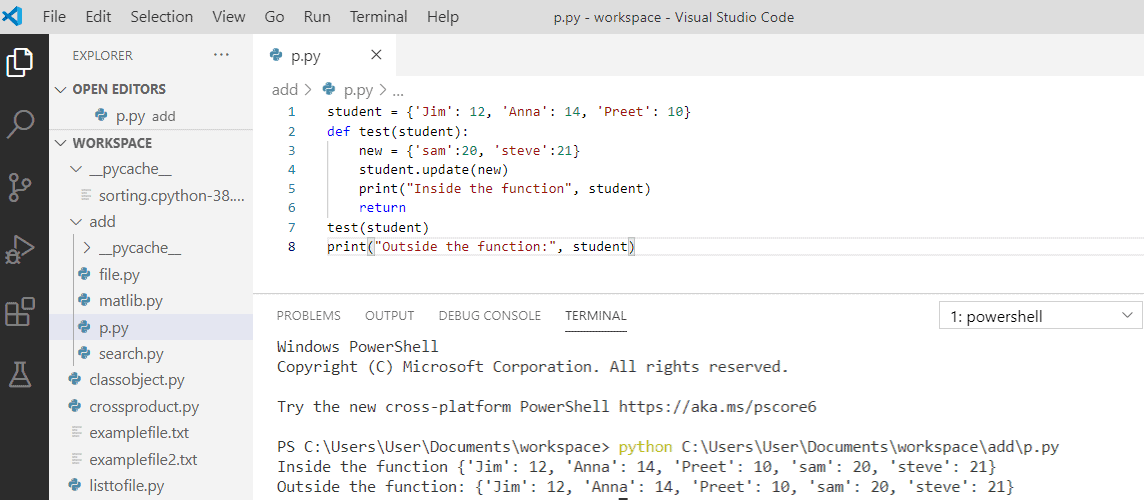Open examplefile.txt in explorer
The height and width of the screenshot is (500, 1144).
(151, 433)
